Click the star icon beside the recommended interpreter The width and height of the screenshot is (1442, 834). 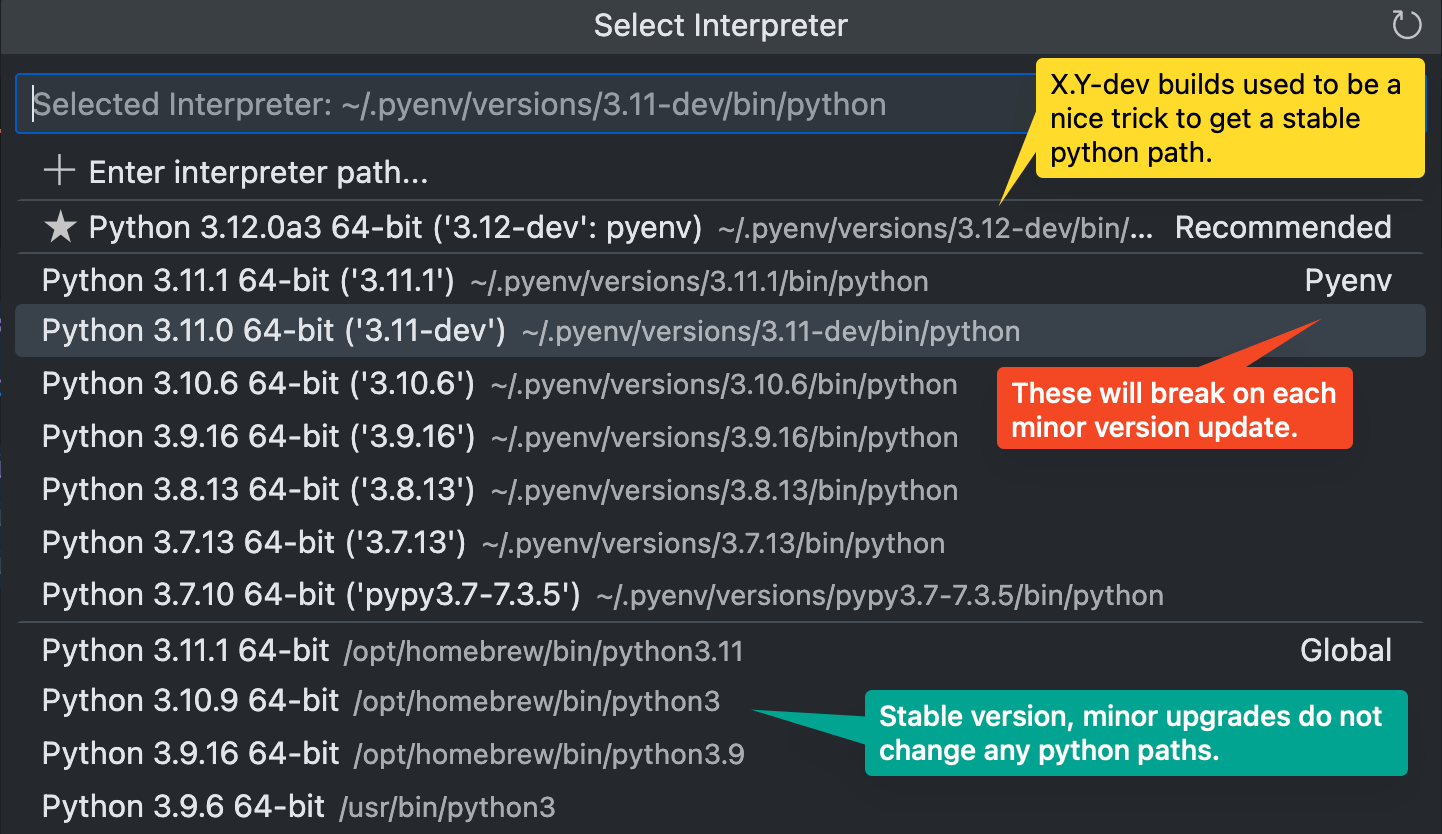coord(60,227)
